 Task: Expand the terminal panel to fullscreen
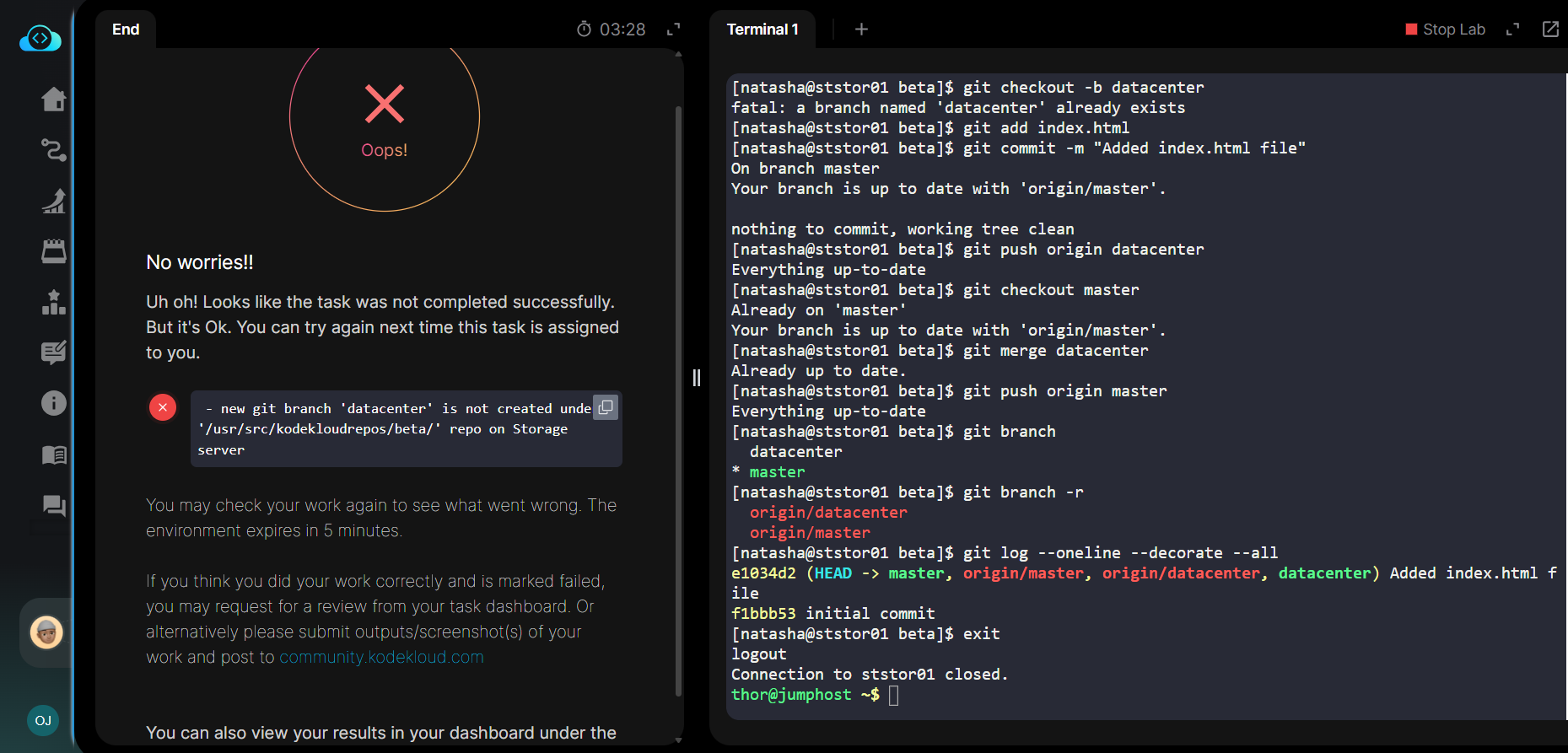click(1512, 30)
